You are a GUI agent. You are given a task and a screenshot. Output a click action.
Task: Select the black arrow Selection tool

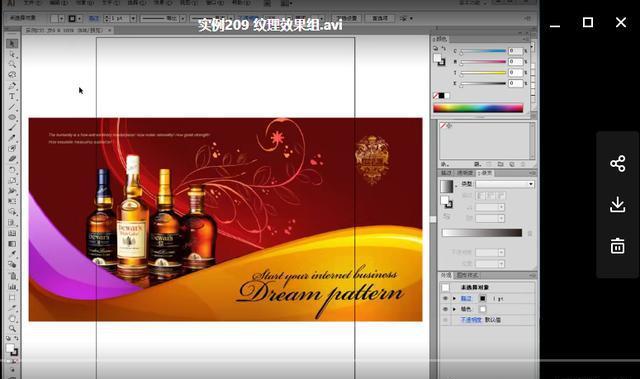(12, 44)
